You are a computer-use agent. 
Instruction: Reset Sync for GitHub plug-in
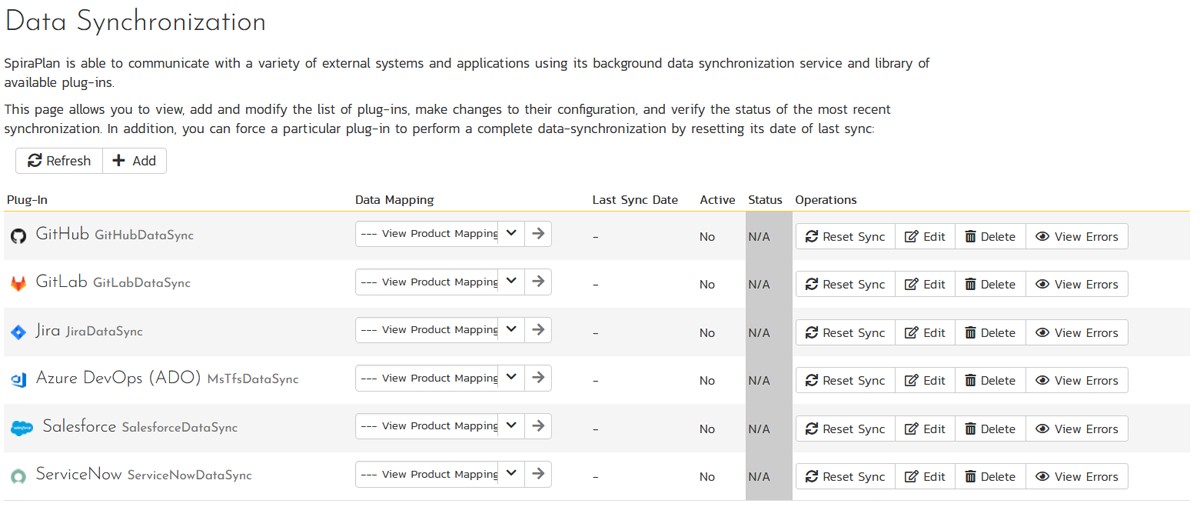tap(845, 237)
